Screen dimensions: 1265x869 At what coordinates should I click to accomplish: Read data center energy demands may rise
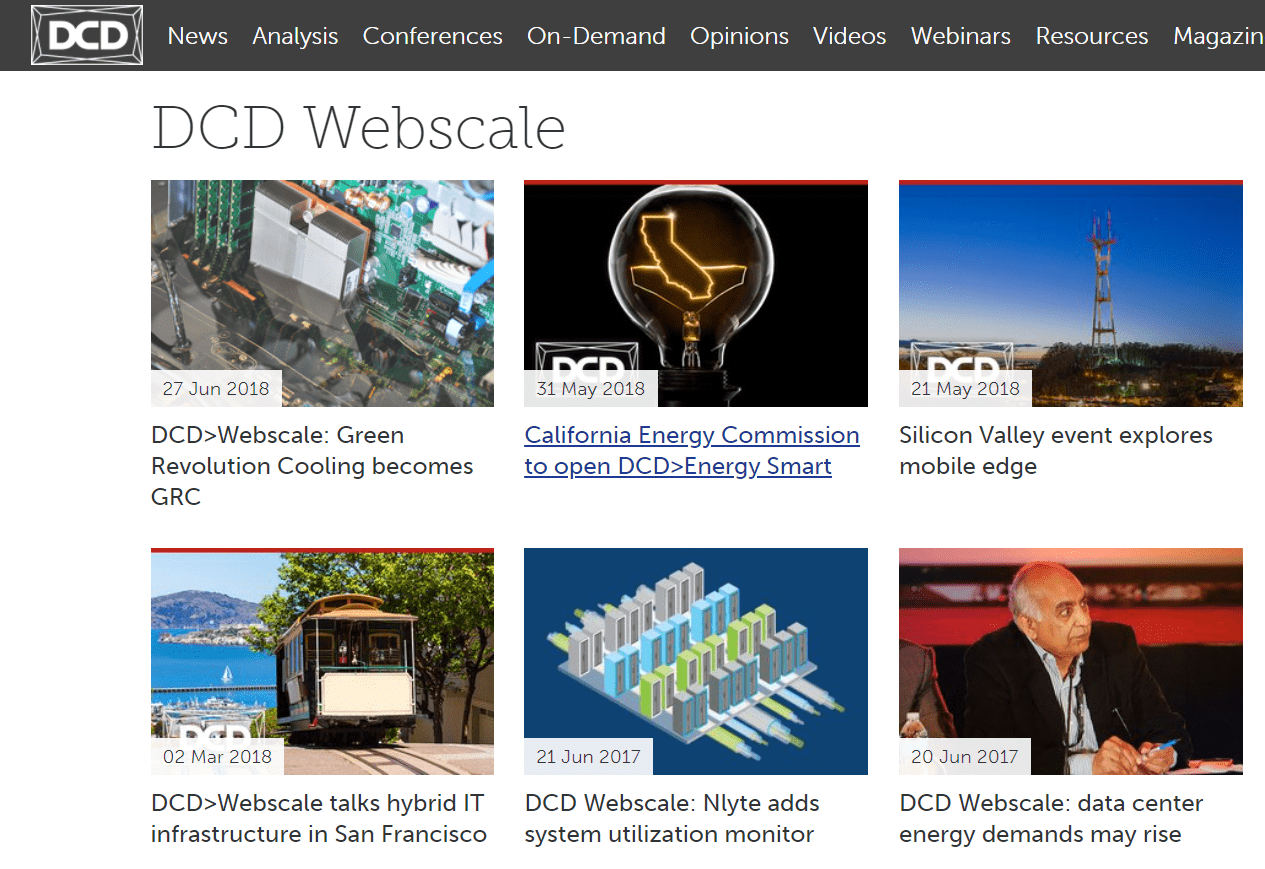coord(1051,819)
